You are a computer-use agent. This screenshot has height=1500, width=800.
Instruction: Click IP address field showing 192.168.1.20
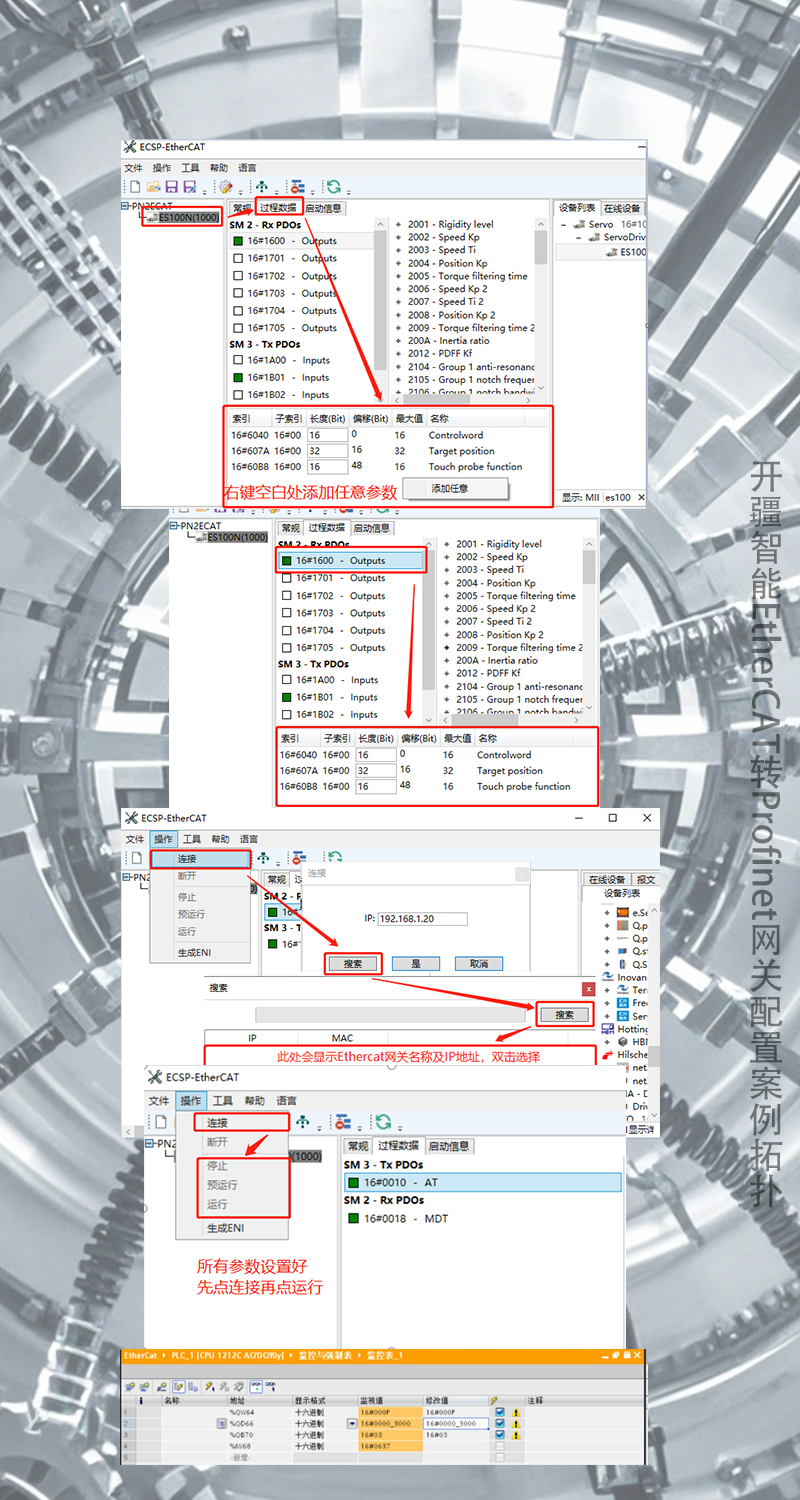tap(422, 918)
